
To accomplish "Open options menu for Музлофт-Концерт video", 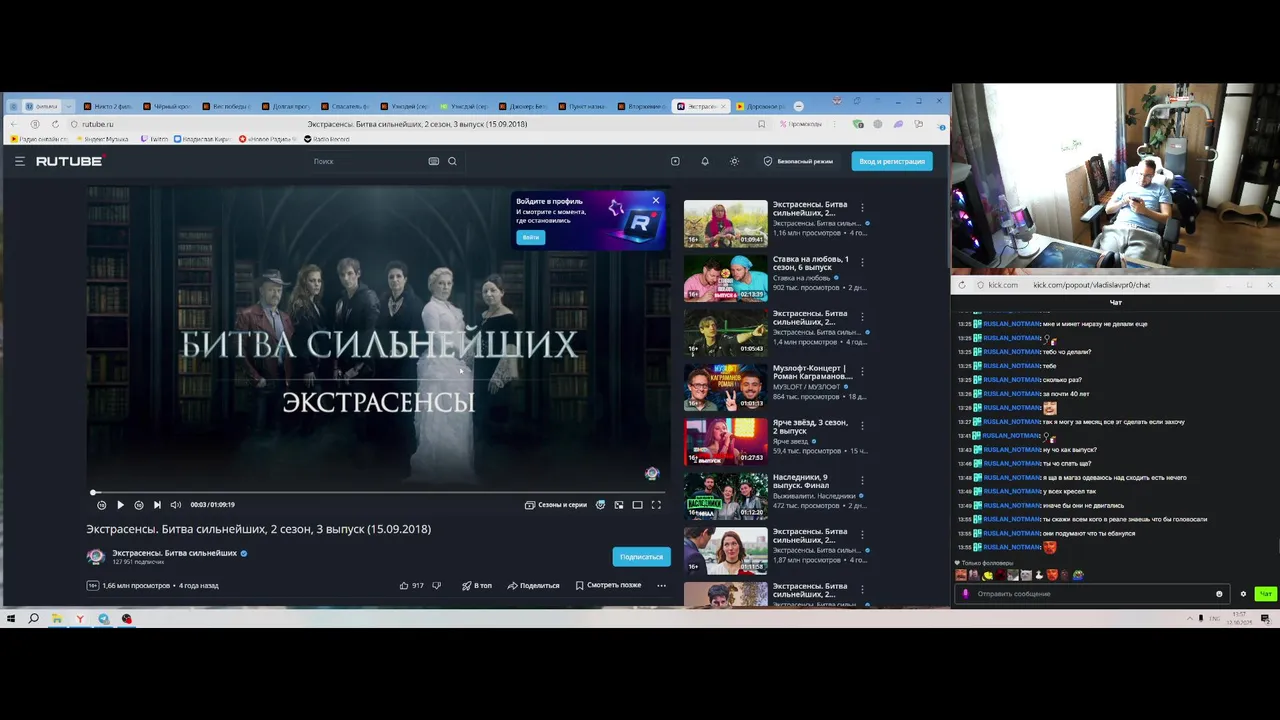I will click(862, 371).
